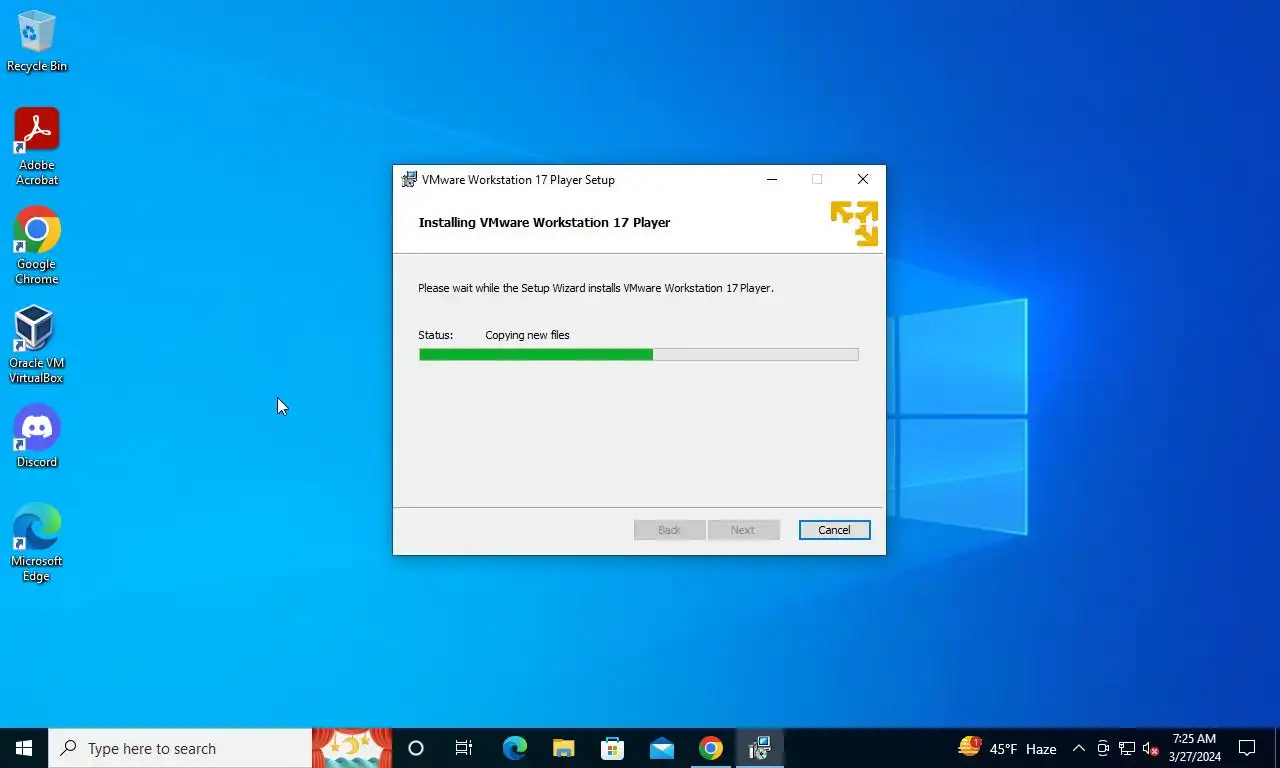Image resolution: width=1280 pixels, height=768 pixels.
Task: Click the VMware installer title bar icon
Action: [x=409, y=180]
